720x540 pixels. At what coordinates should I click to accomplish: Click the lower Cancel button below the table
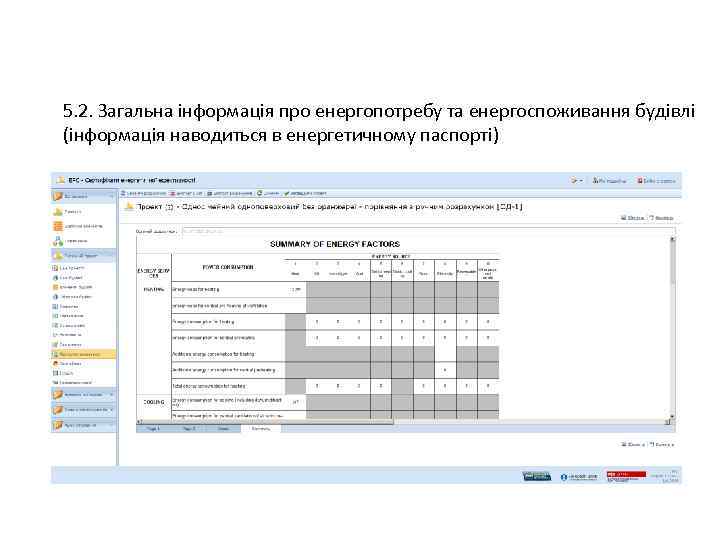click(661, 444)
